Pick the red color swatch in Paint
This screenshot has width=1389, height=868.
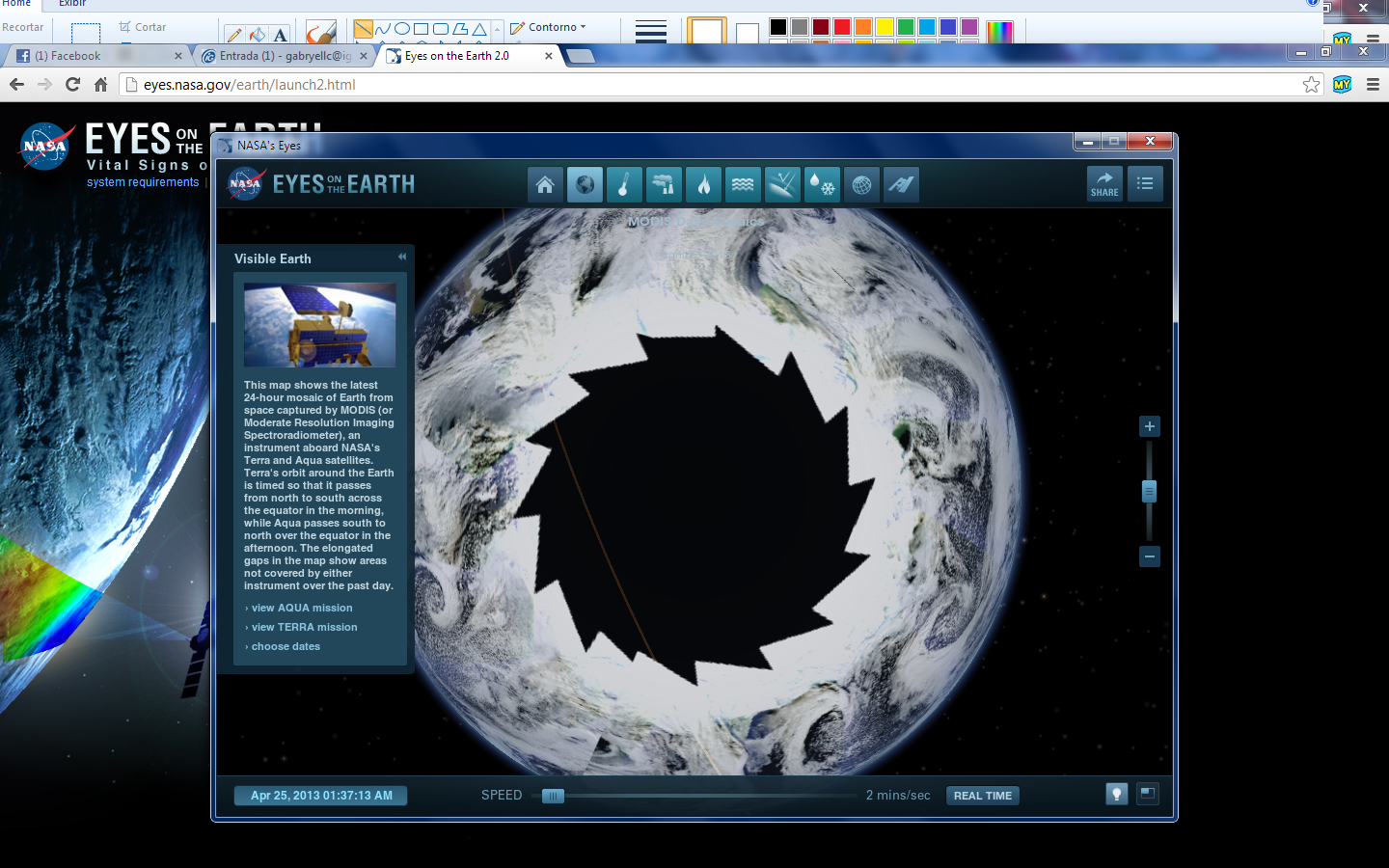tap(842, 27)
